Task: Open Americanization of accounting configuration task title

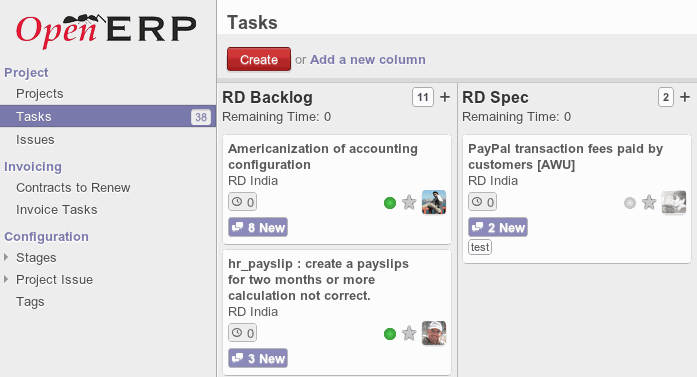Action: coord(323,156)
